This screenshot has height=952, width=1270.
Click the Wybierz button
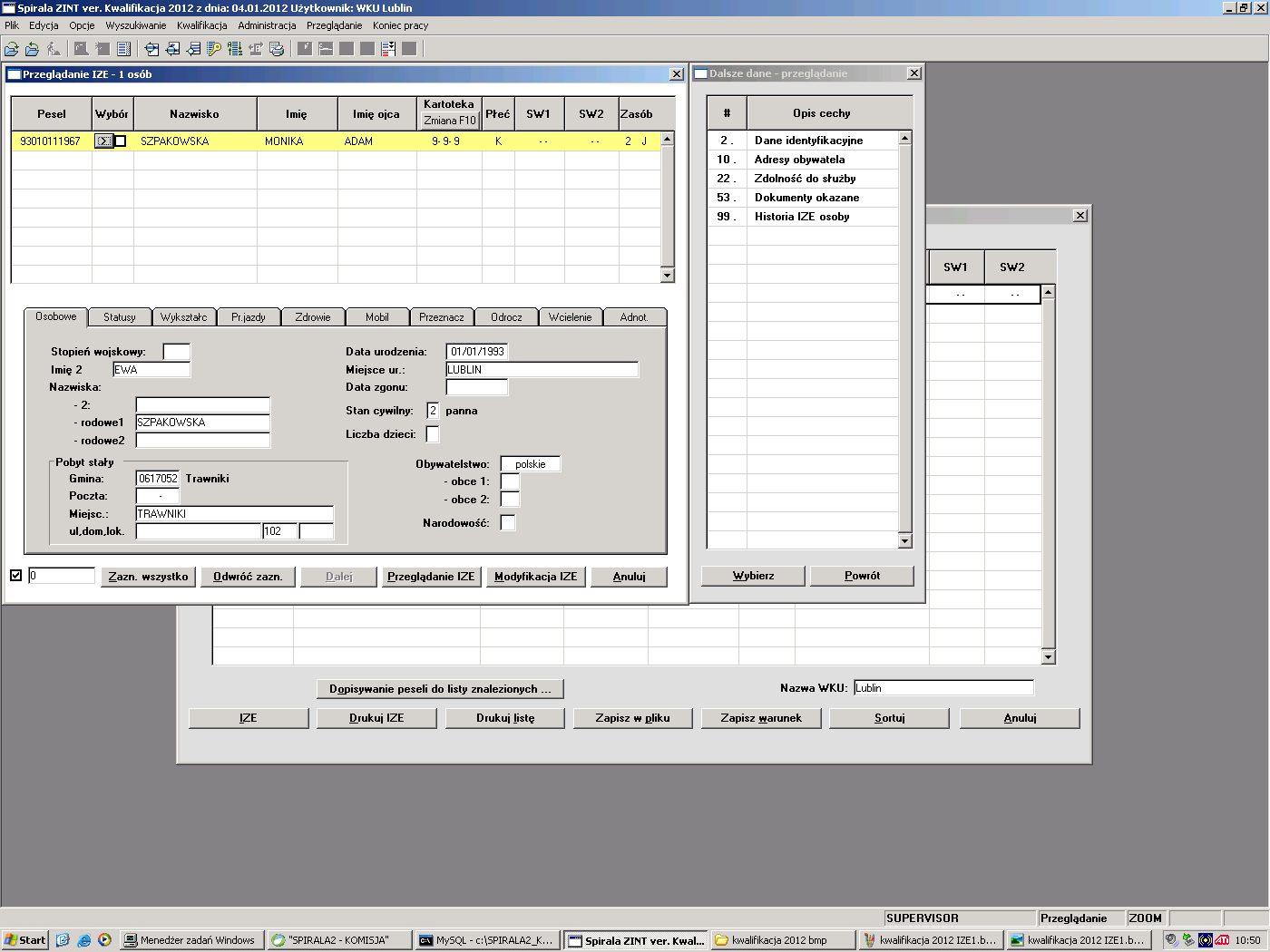753,576
